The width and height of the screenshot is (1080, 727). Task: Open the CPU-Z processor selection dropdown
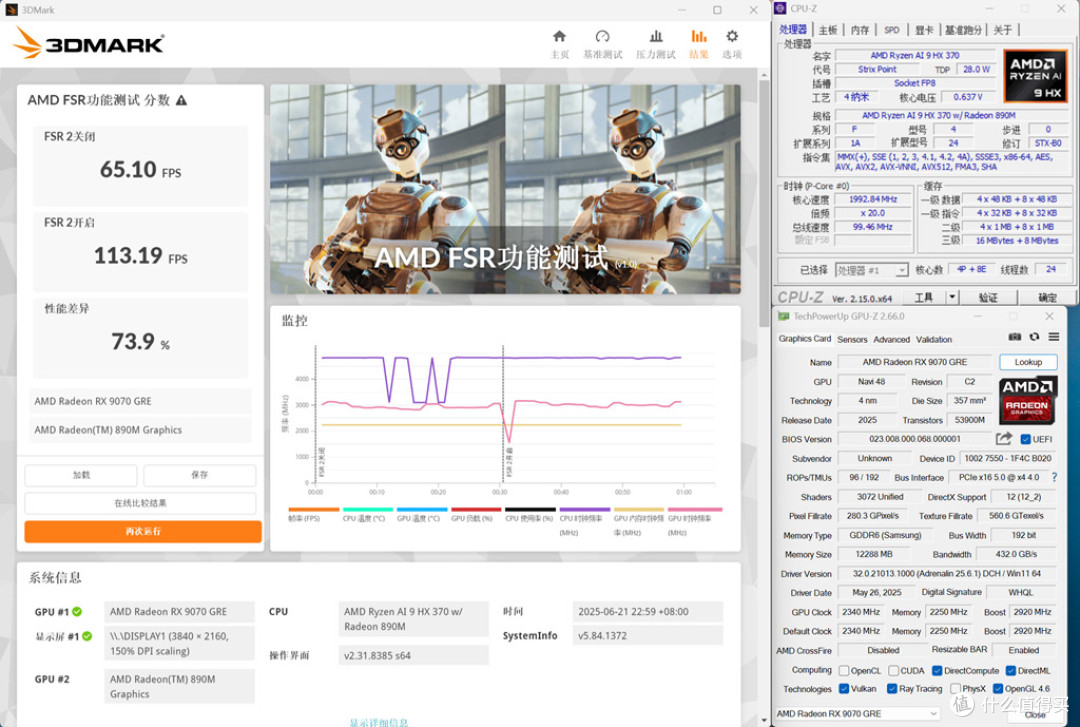pyautogui.click(x=872, y=270)
